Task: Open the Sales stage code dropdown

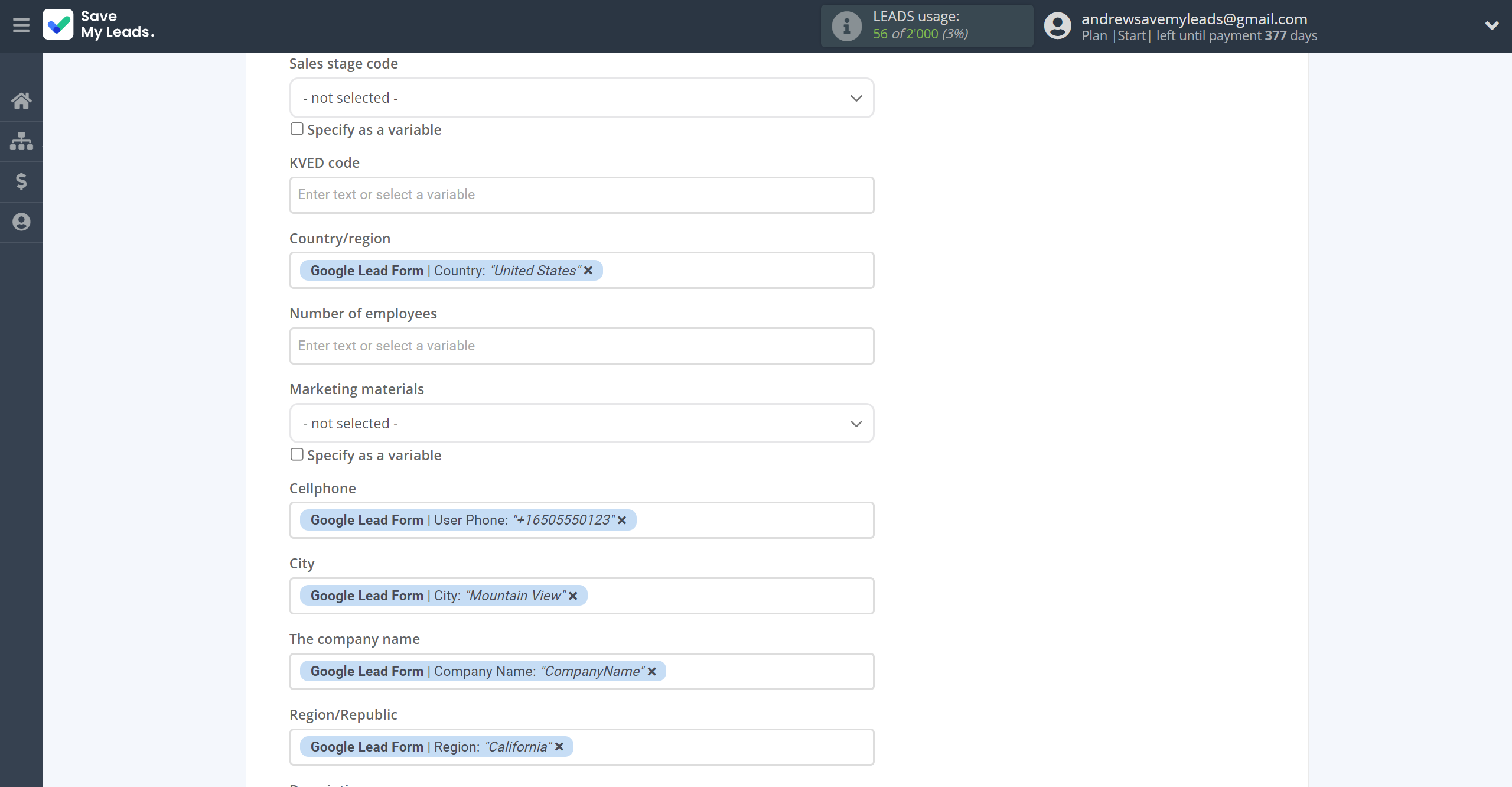Action: point(582,98)
